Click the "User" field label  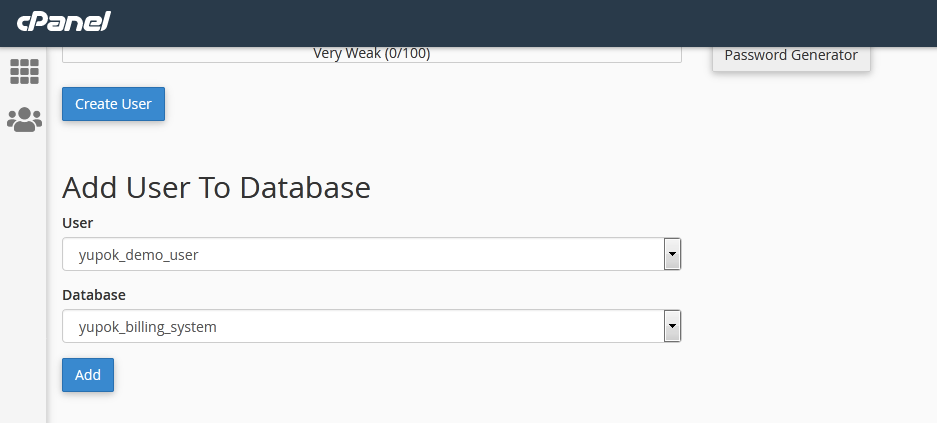pos(78,222)
